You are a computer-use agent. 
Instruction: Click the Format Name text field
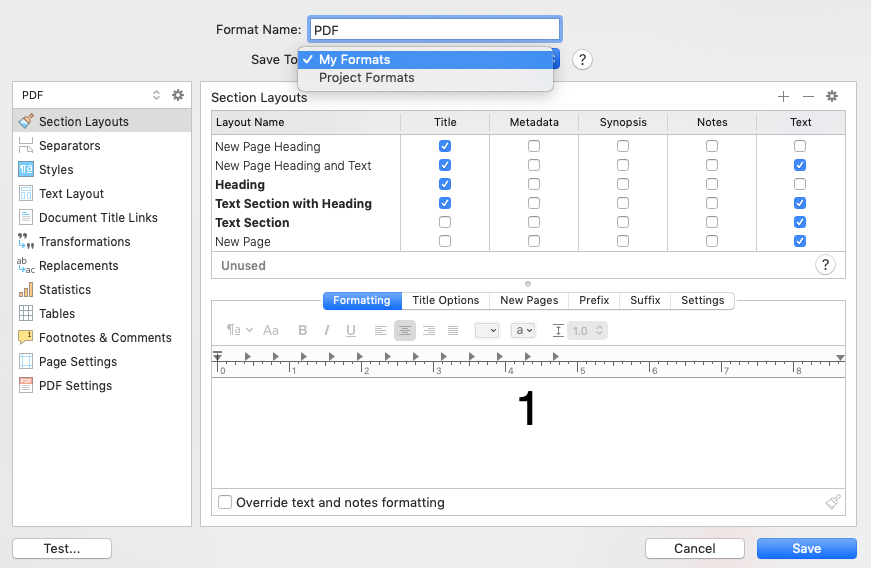435,29
